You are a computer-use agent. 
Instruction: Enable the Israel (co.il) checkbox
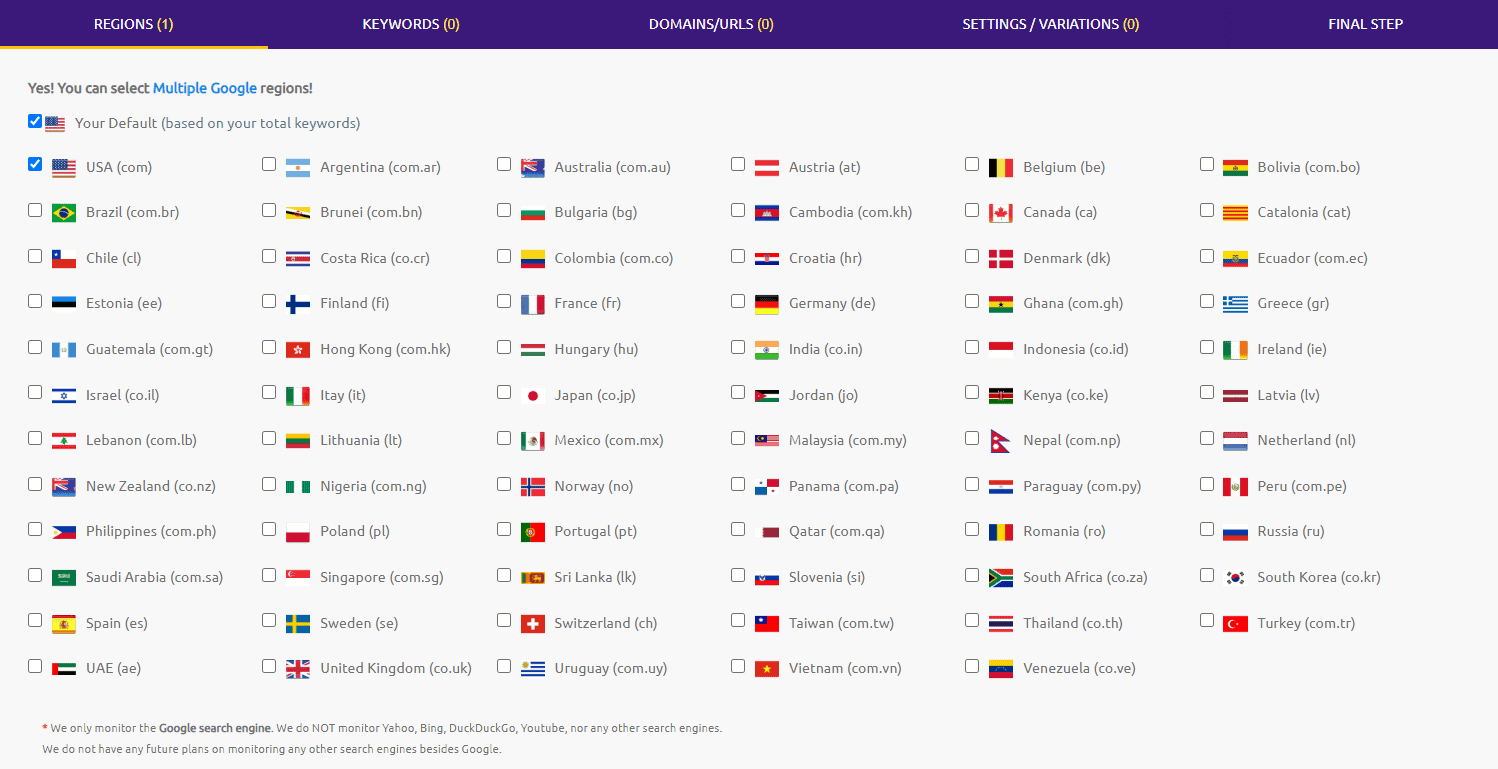[35, 392]
